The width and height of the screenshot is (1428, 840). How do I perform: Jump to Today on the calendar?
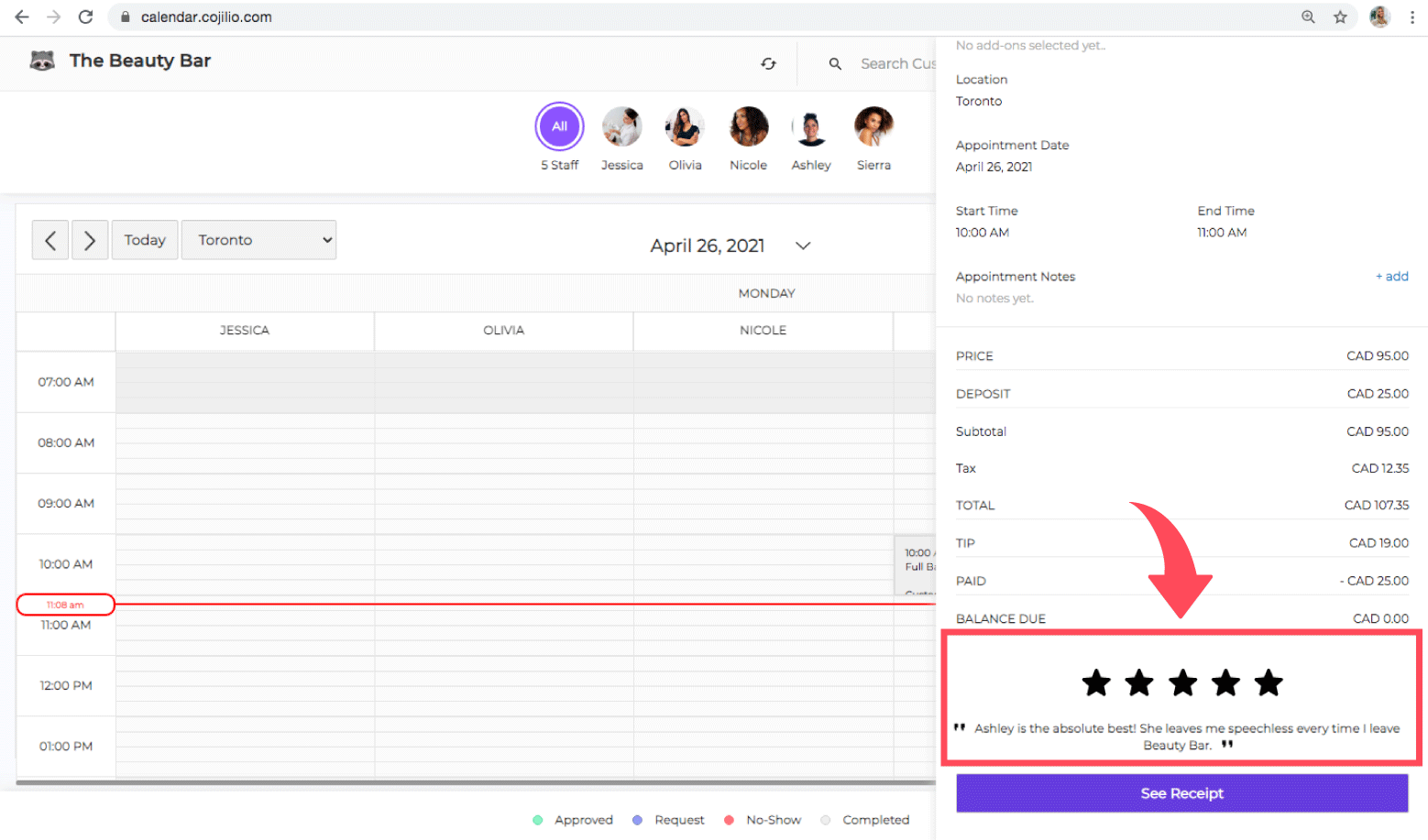click(x=145, y=240)
